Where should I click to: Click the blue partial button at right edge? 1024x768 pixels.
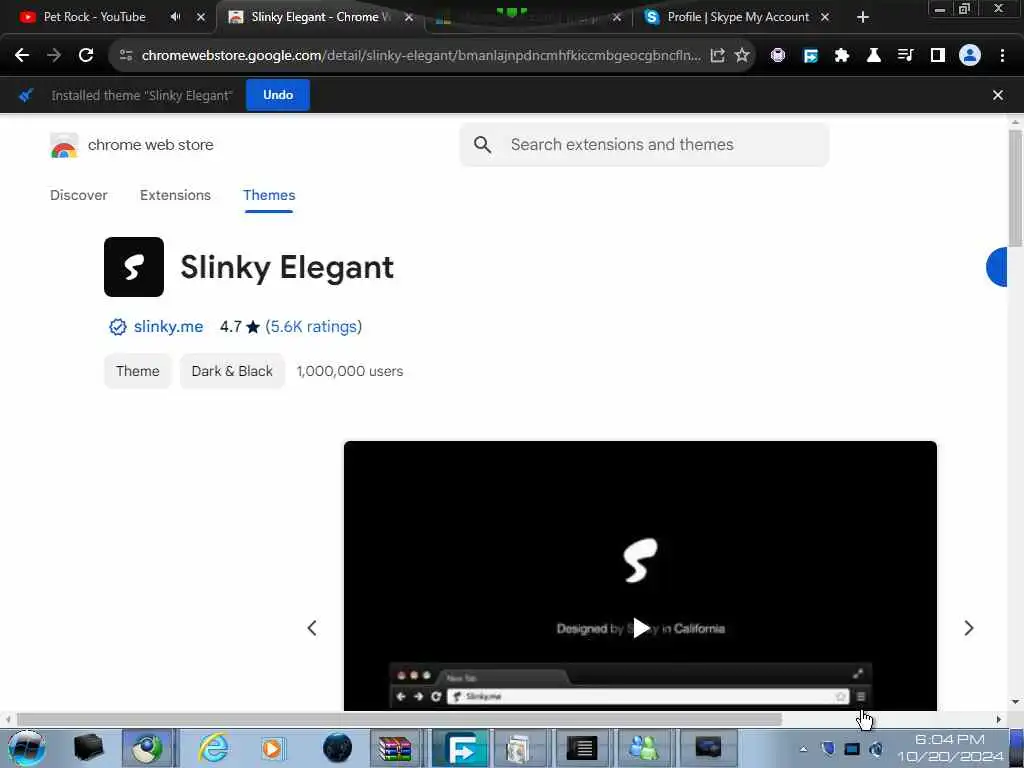997,267
